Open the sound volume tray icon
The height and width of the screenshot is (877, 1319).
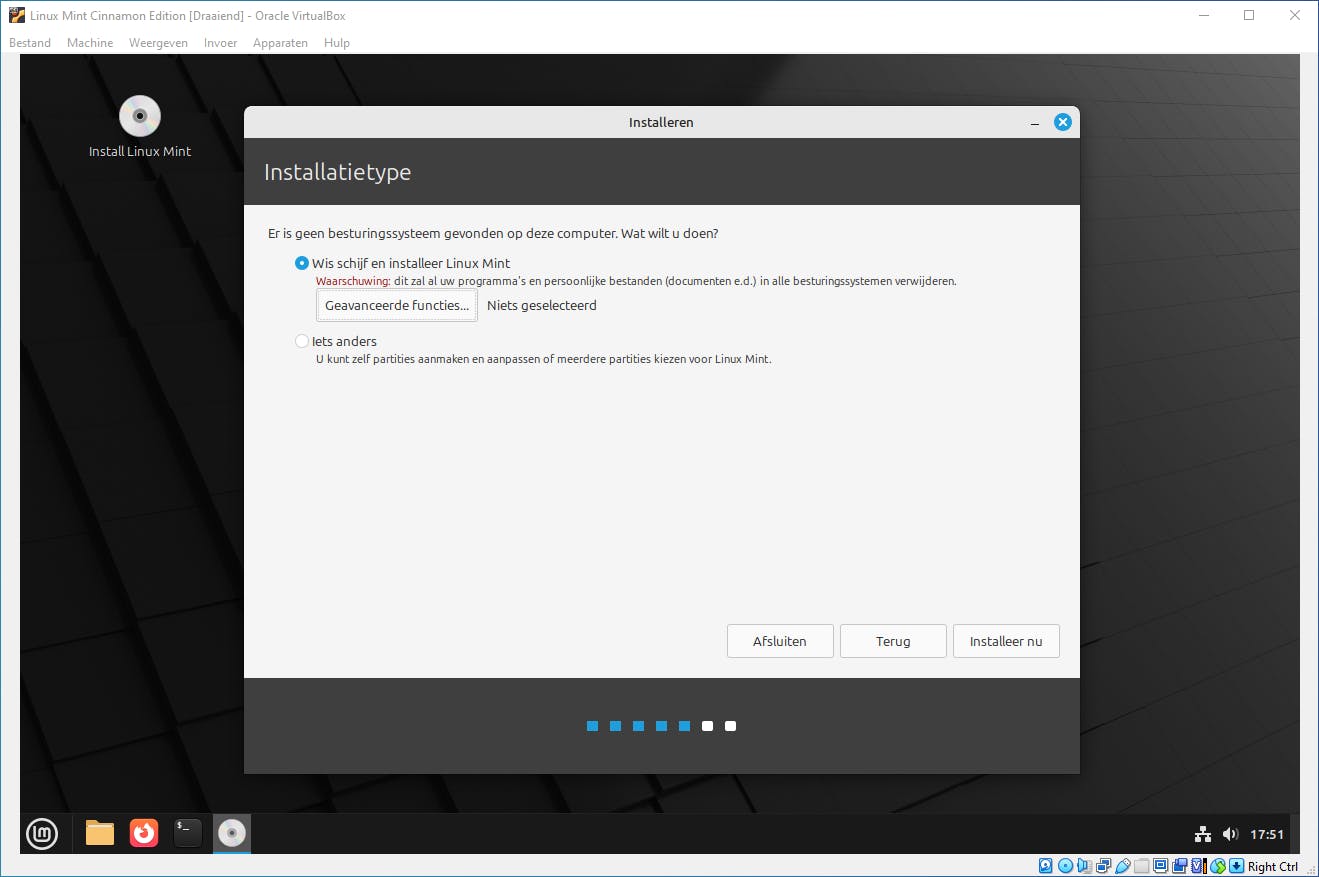tap(1230, 834)
